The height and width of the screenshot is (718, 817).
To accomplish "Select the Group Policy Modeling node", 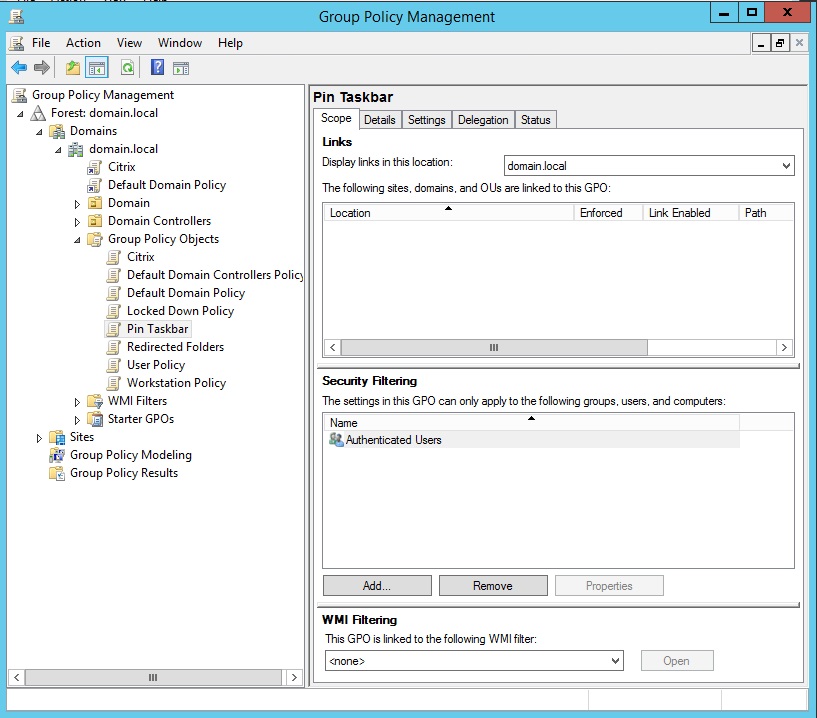I will [130, 455].
